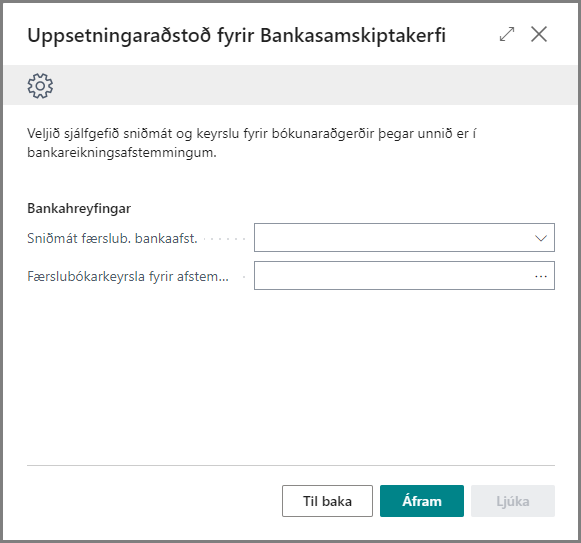581x543 pixels.
Task: Select the Færslubókarkeyrsla fyrir afstem... label
Action: (128, 277)
